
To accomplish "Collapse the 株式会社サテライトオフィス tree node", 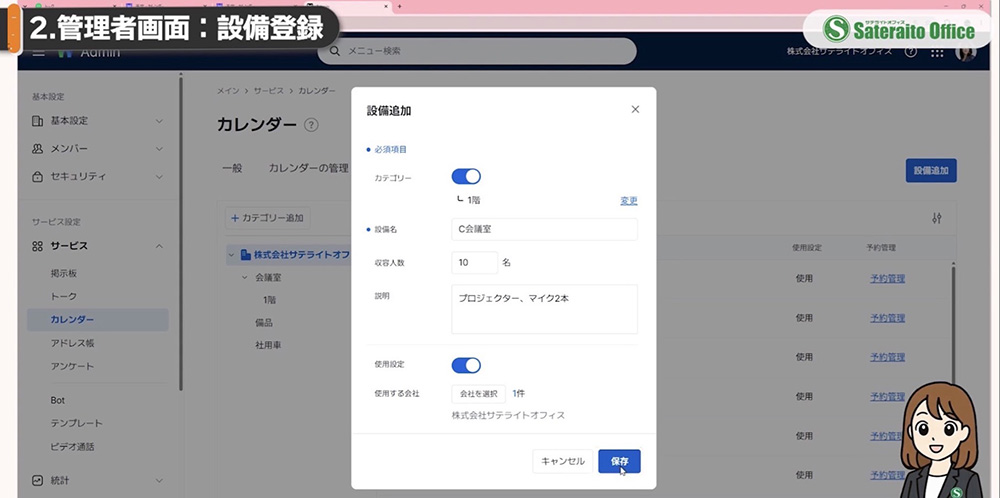I will pyautogui.click(x=231, y=255).
